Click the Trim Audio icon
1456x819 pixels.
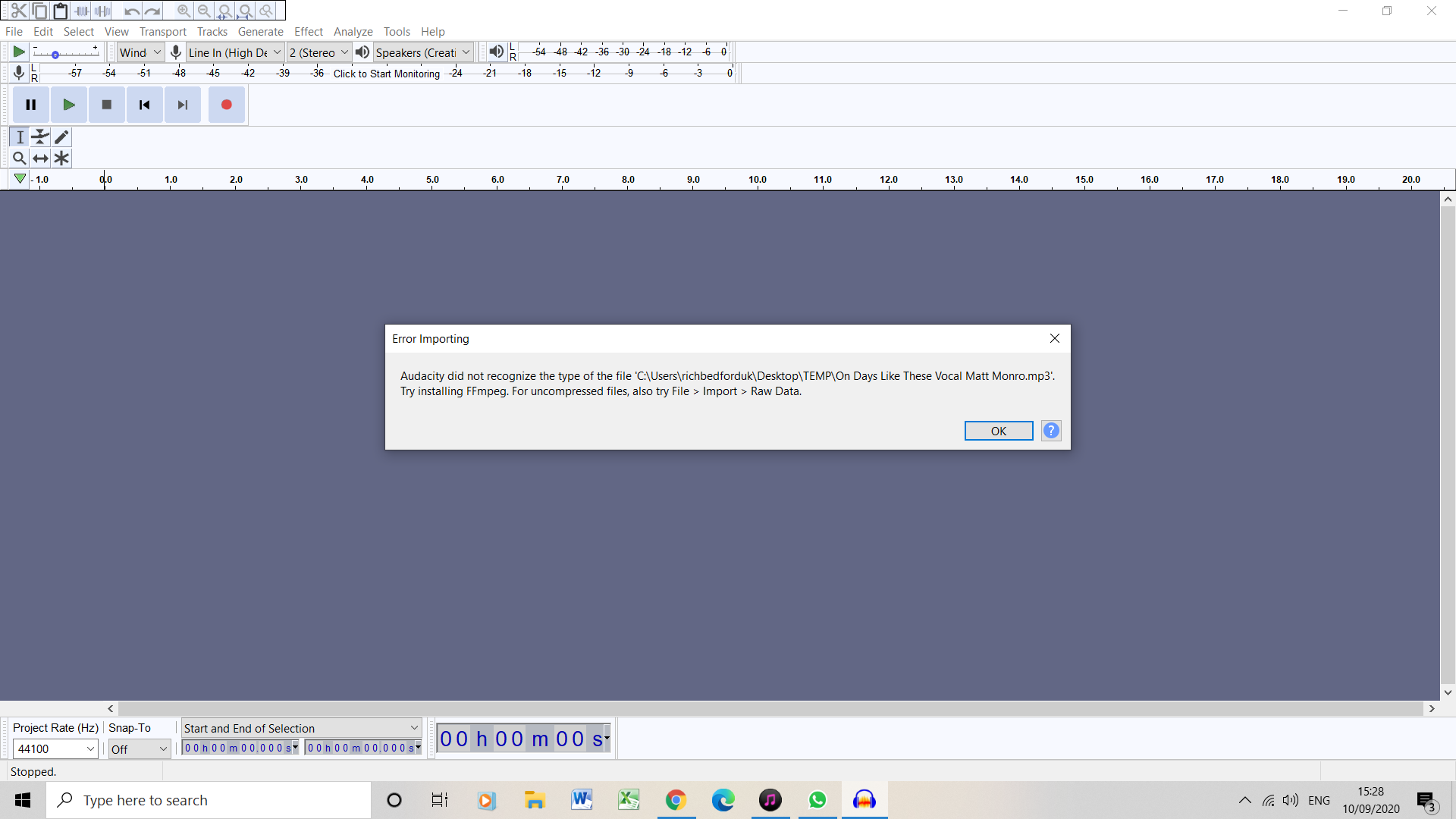click(82, 11)
